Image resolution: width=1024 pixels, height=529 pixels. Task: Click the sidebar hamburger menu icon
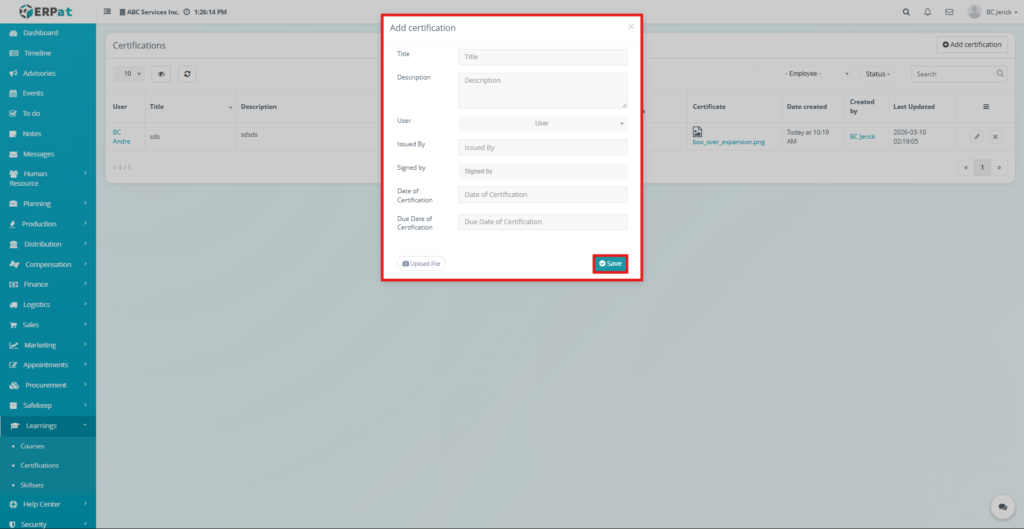tap(107, 12)
